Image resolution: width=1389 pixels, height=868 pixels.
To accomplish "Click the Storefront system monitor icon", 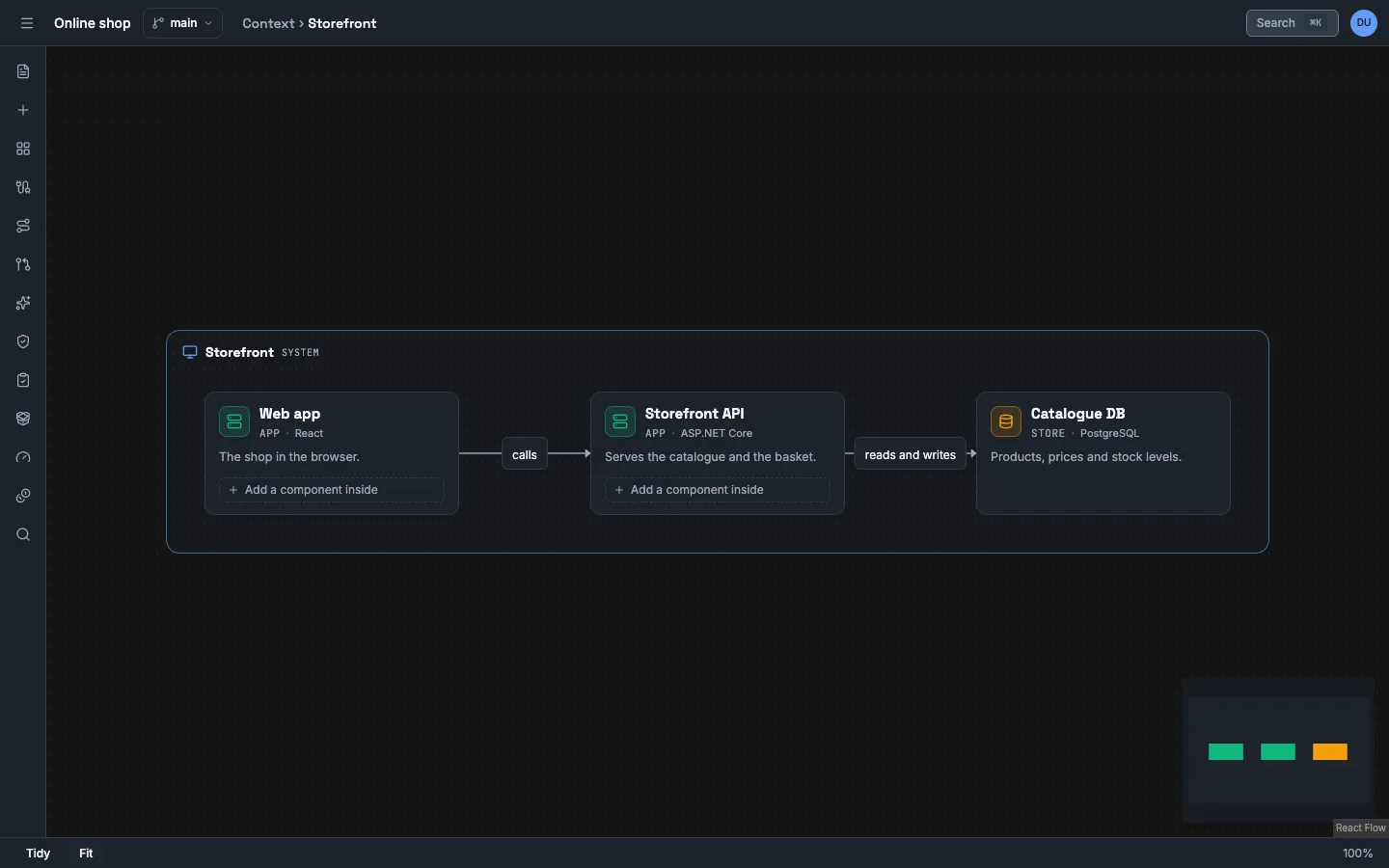I will click(x=190, y=352).
